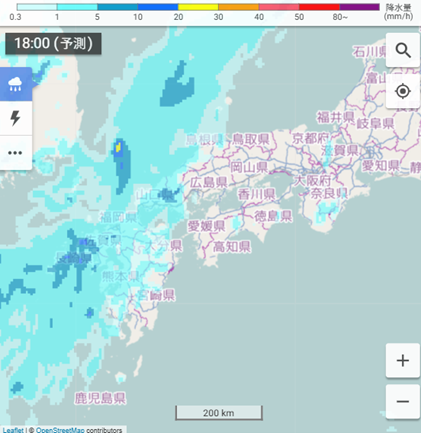The width and height of the screenshot is (421, 433).
Task: Click the red 50 mm/h legend swatch
Action: point(319,7)
